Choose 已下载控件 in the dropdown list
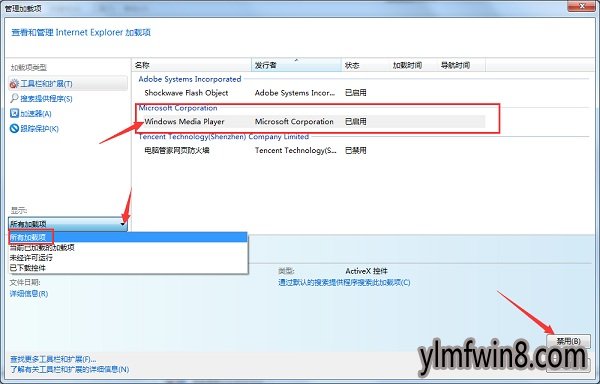 (x=128, y=268)
